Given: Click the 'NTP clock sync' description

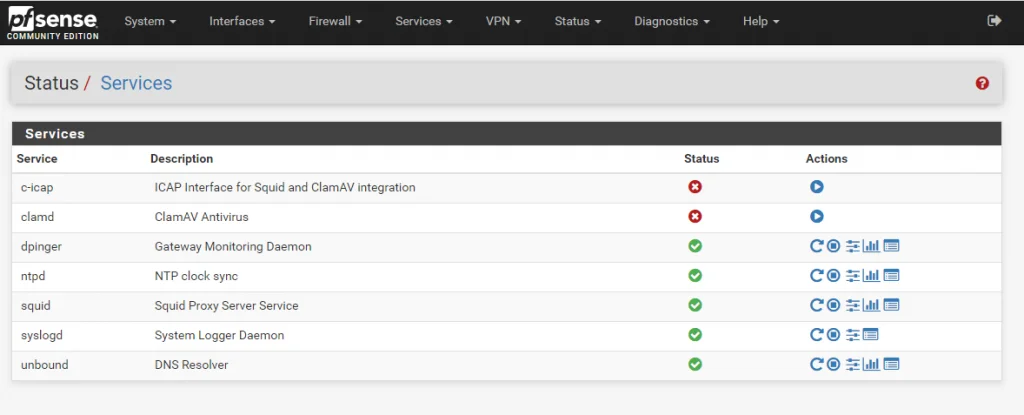Looking at the screenshot, I should [197, 276].
